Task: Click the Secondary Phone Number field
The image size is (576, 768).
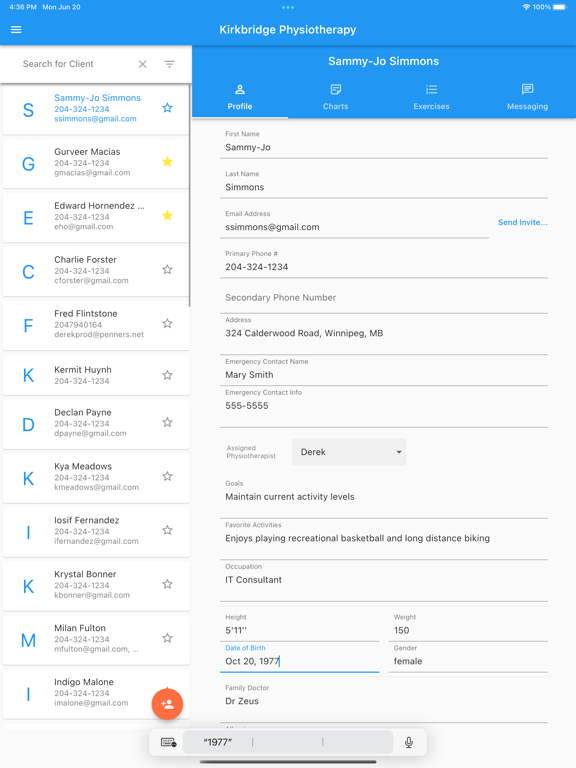Action: [384, 298]
